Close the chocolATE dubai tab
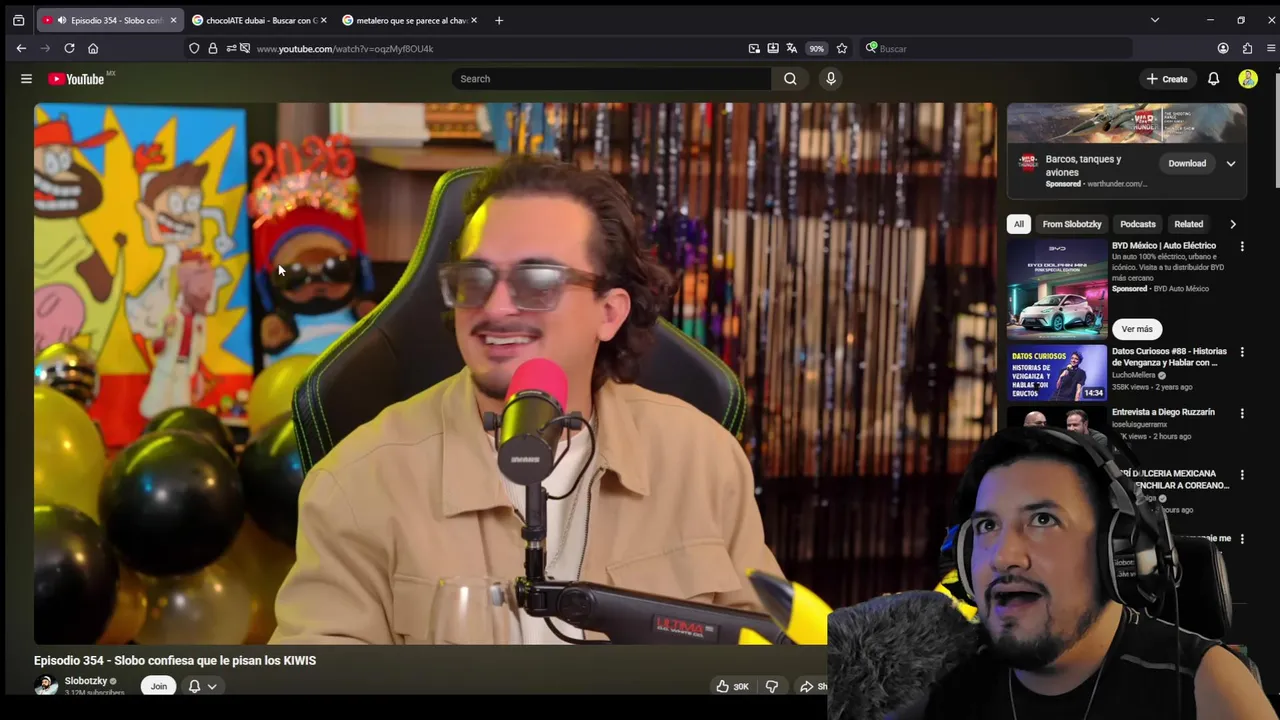 click(323, 20)
